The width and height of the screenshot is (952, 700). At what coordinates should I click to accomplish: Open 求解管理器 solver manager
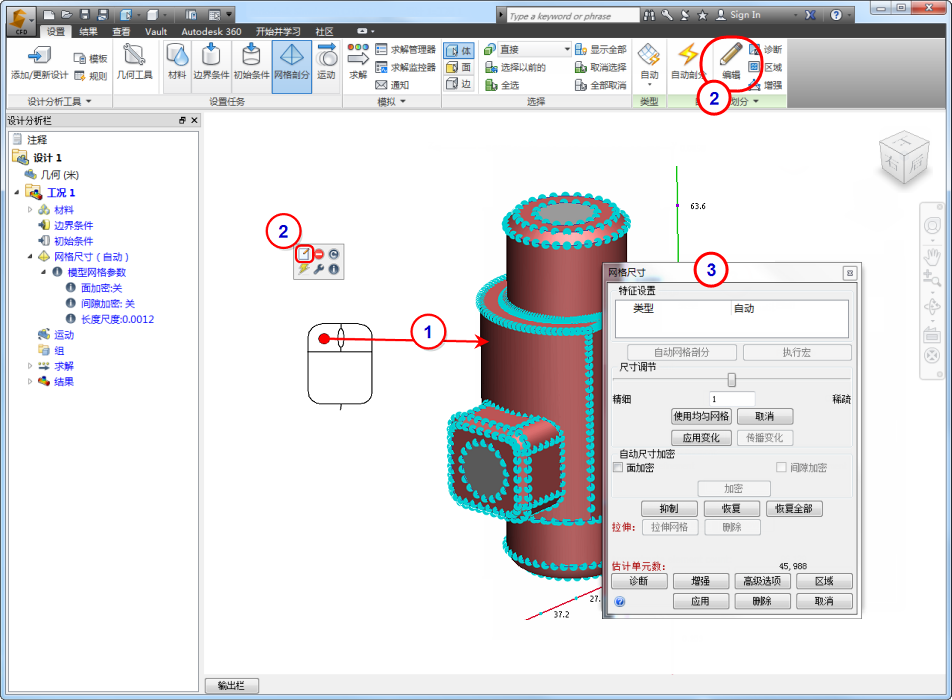tap(406, 49)
